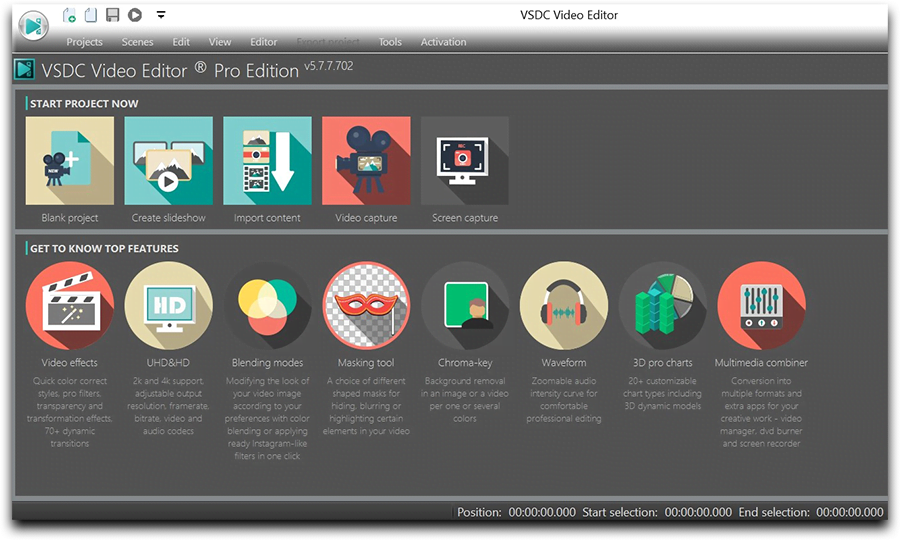Click the Video capture camera icon

point(366,161)
